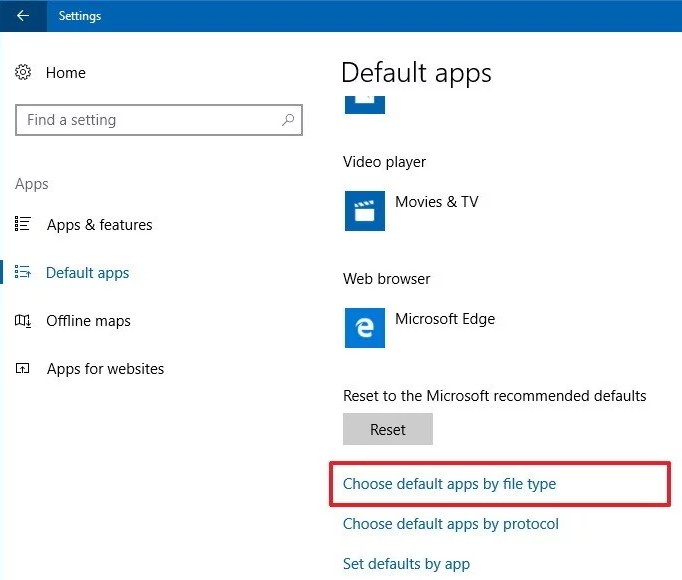Change web browser from Microsoft Edge label
Viewport: 682px width, 580px height.
(445, 319)
